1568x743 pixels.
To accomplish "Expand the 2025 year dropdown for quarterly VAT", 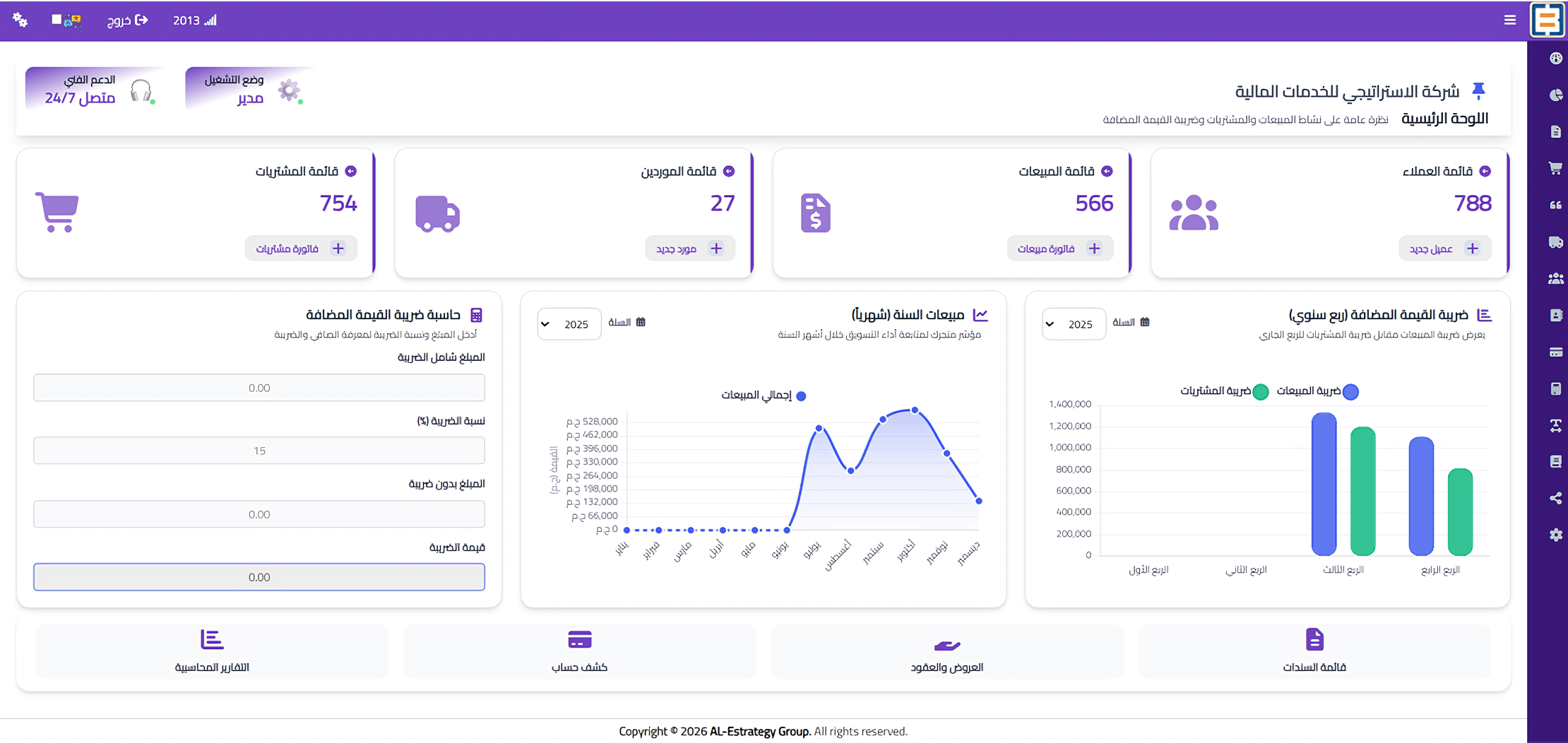I will click(x=1074, y=324).
